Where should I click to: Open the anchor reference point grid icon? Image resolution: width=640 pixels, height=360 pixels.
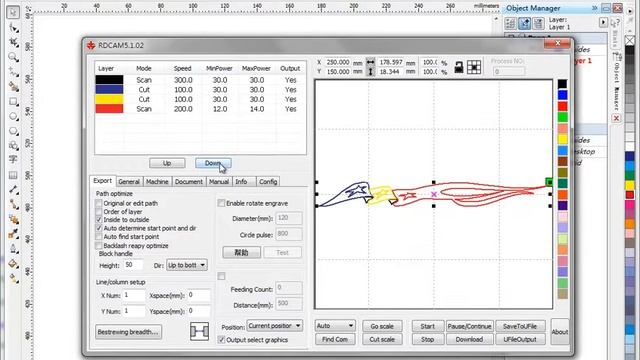[x=474, y=67]
